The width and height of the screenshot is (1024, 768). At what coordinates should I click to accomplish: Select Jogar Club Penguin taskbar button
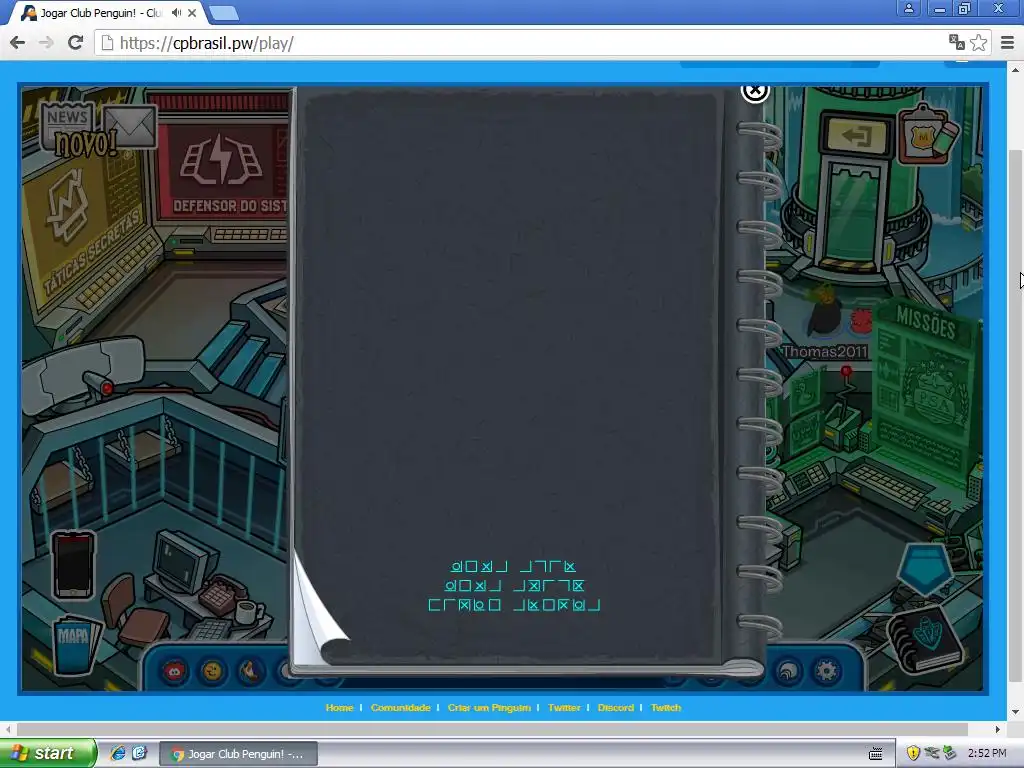click(x=238, y=754)
